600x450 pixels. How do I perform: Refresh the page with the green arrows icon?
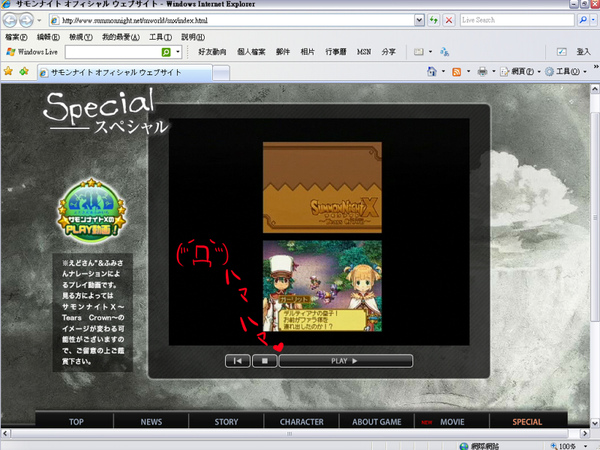coord(434,20)
